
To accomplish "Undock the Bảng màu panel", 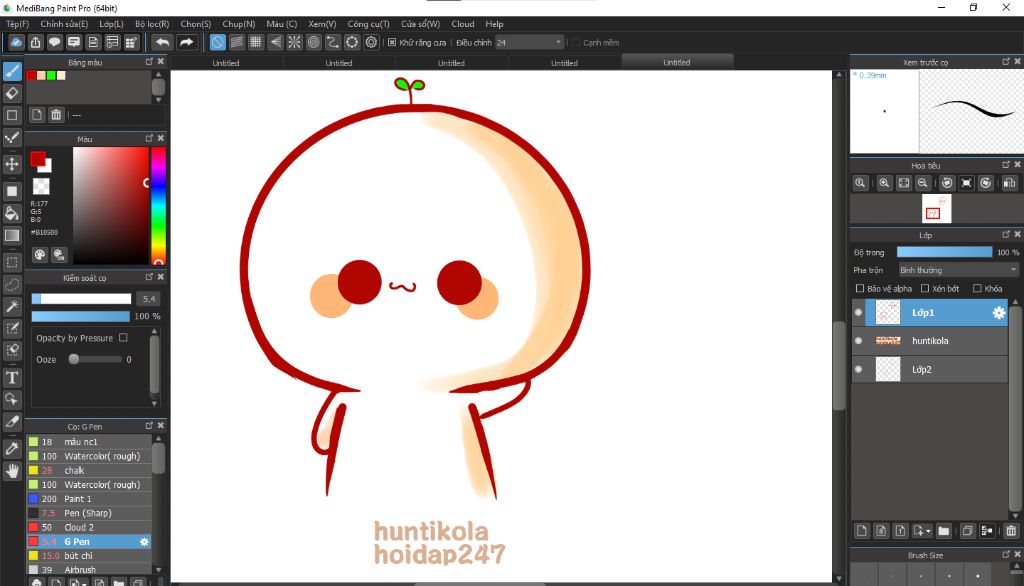I will (149, 61).
